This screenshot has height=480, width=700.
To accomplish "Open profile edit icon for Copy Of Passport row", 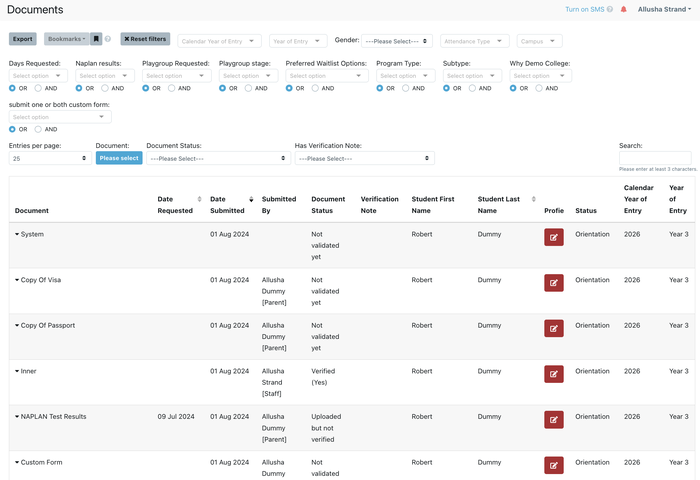I will [x=553, y=328].
